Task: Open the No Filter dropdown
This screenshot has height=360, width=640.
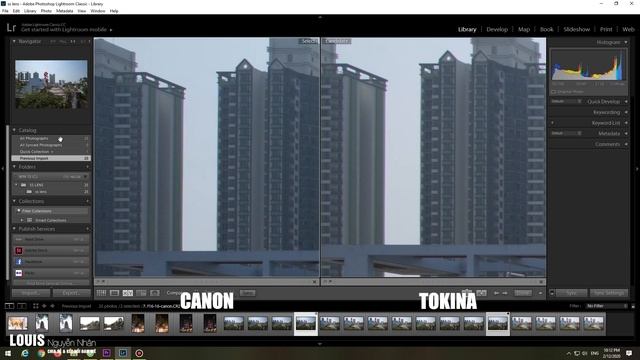Action: coord(606,306)
